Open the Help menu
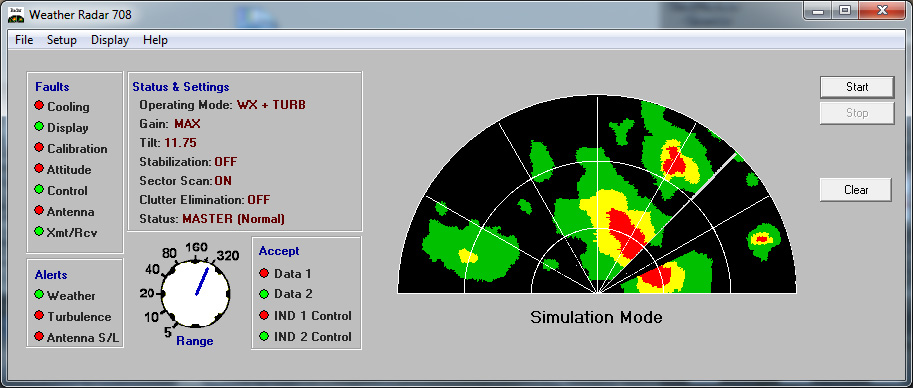This screenshot has height=388, width=913. coord(155,40)
